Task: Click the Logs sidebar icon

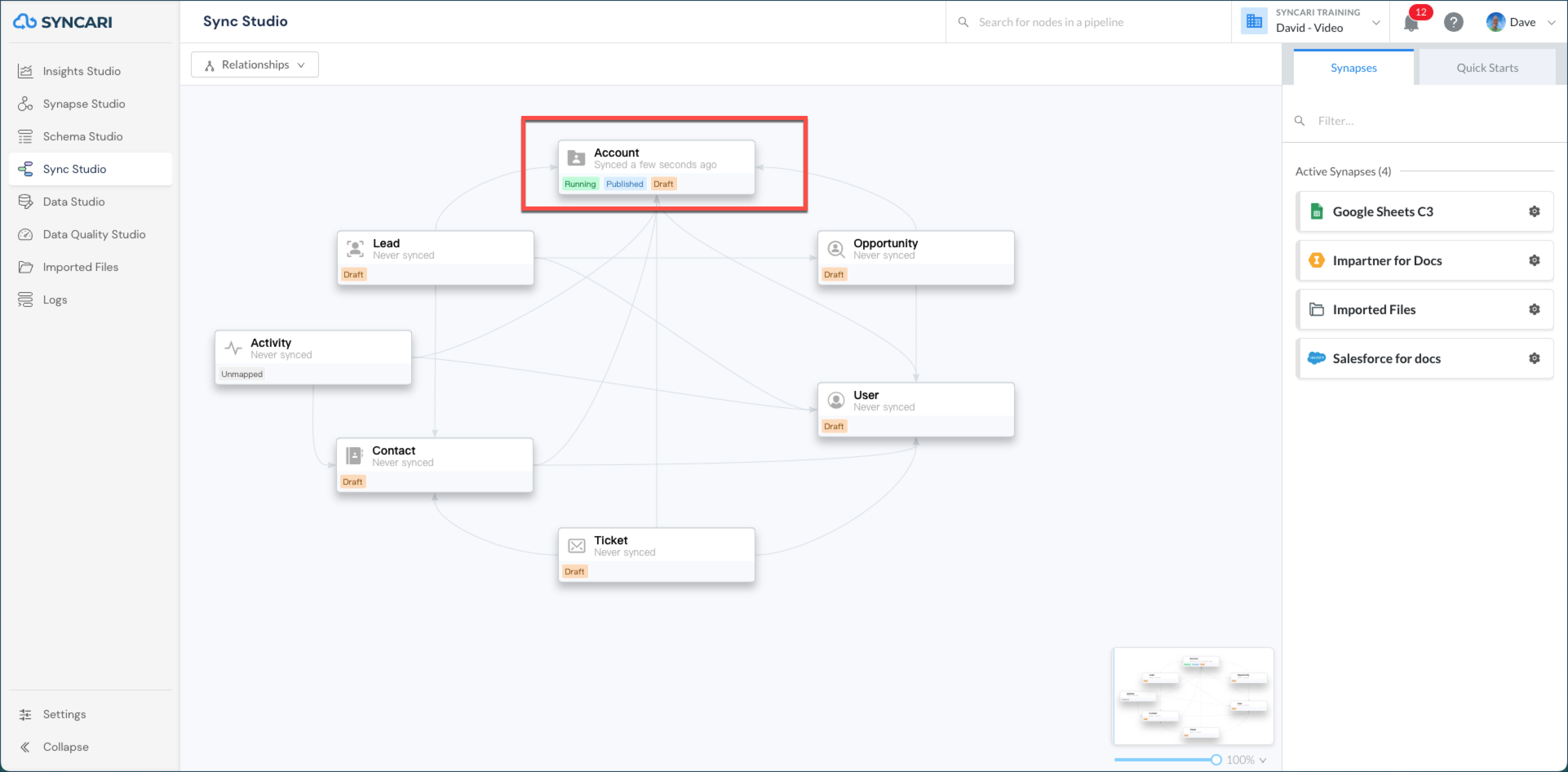Action: tap(26, 299)
